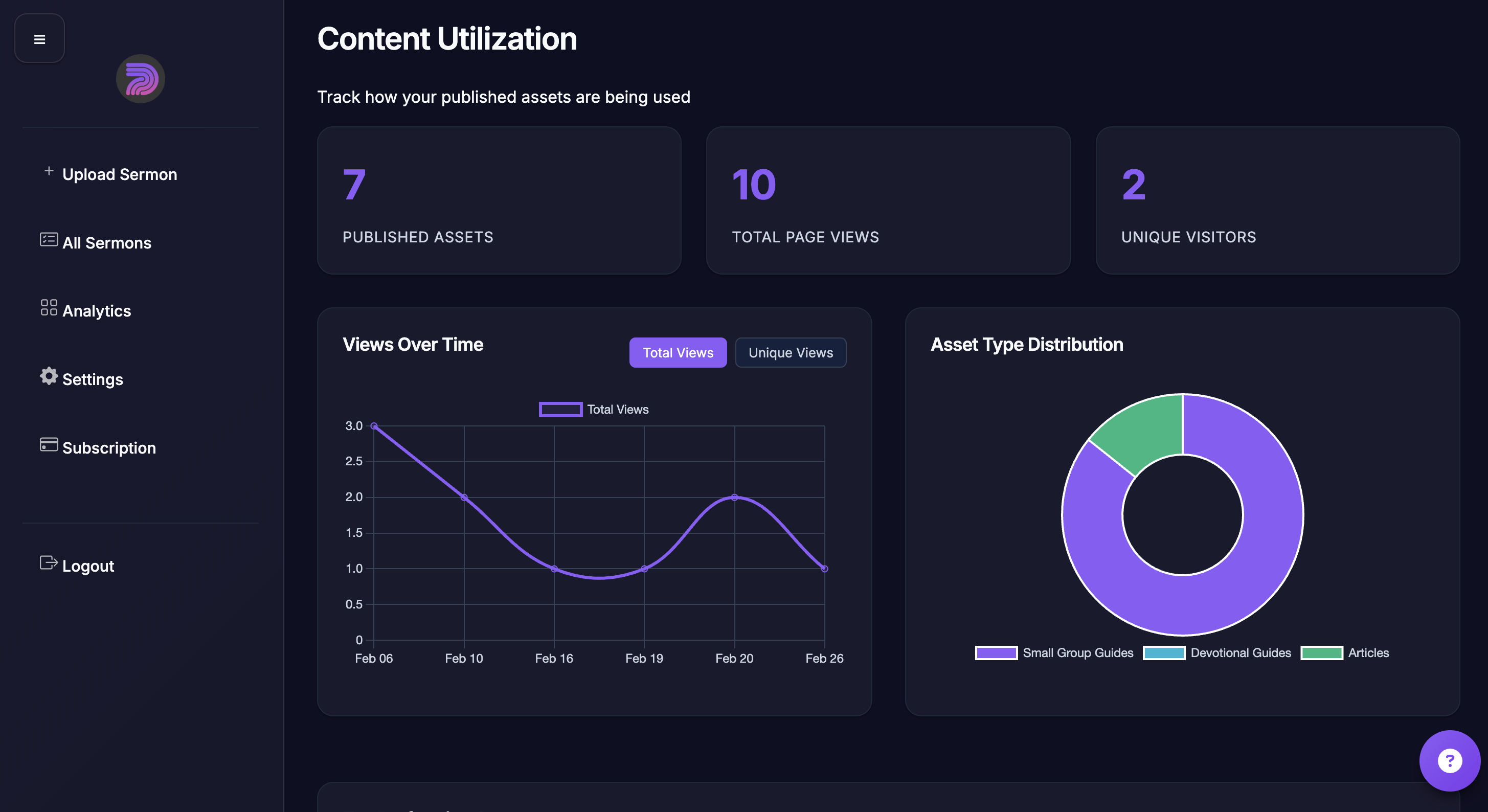
Task: Click the All Sermons list icon
Action: [49, 239]
